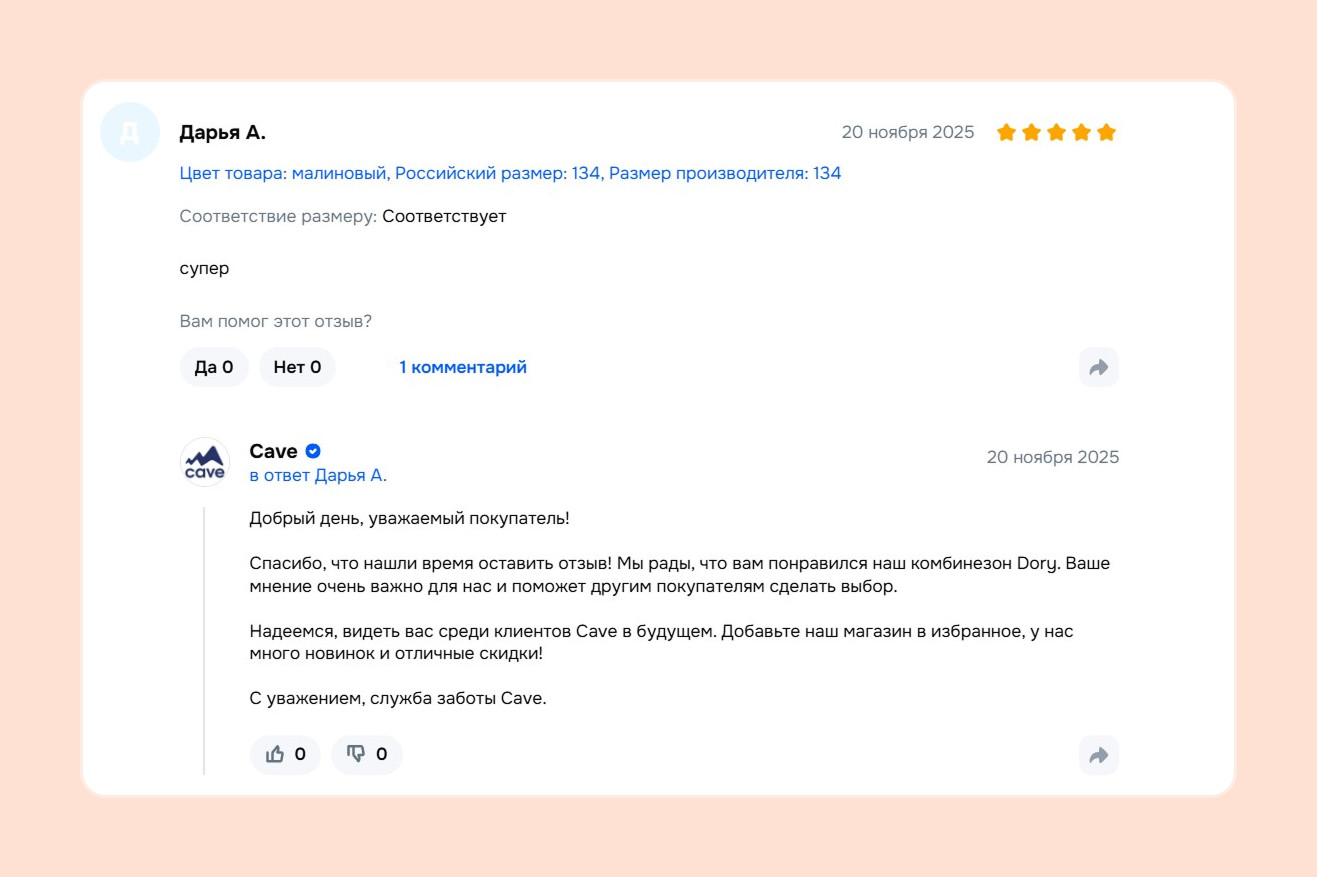The width and height of the screenshot is (1317, 877).
Task: Click the share arrow on Cave's reply
Action: tap(1098, 755)
